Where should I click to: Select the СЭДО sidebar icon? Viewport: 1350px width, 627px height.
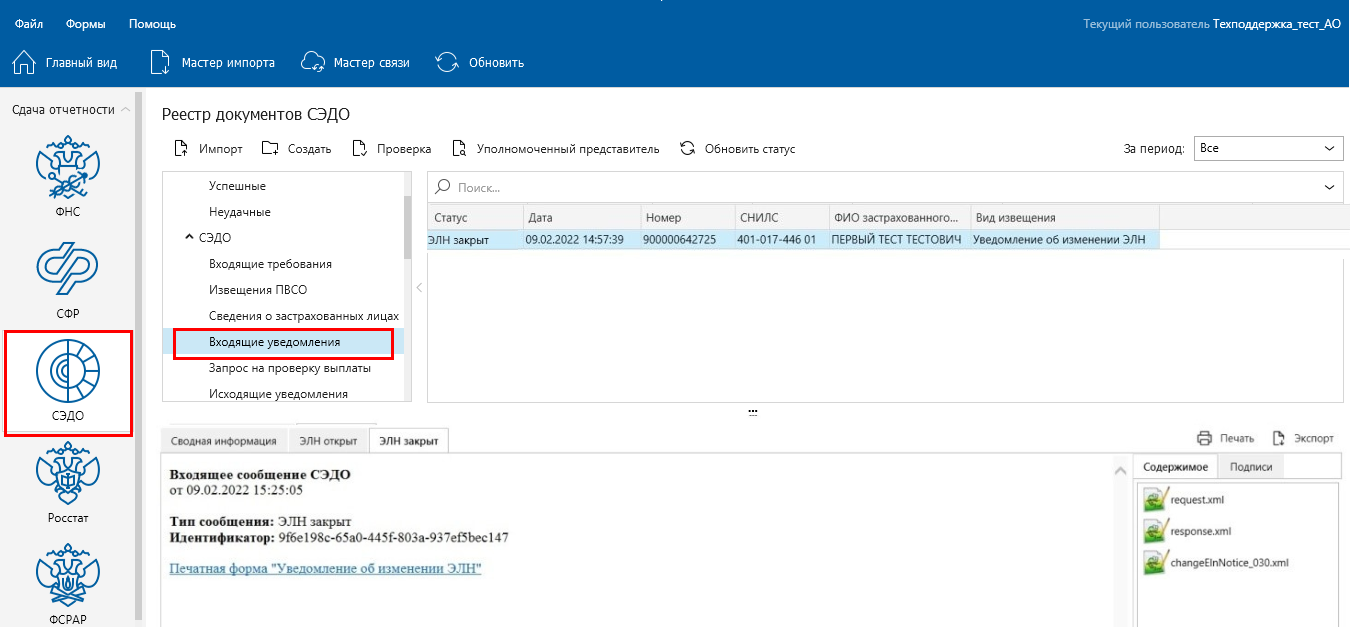68,371
